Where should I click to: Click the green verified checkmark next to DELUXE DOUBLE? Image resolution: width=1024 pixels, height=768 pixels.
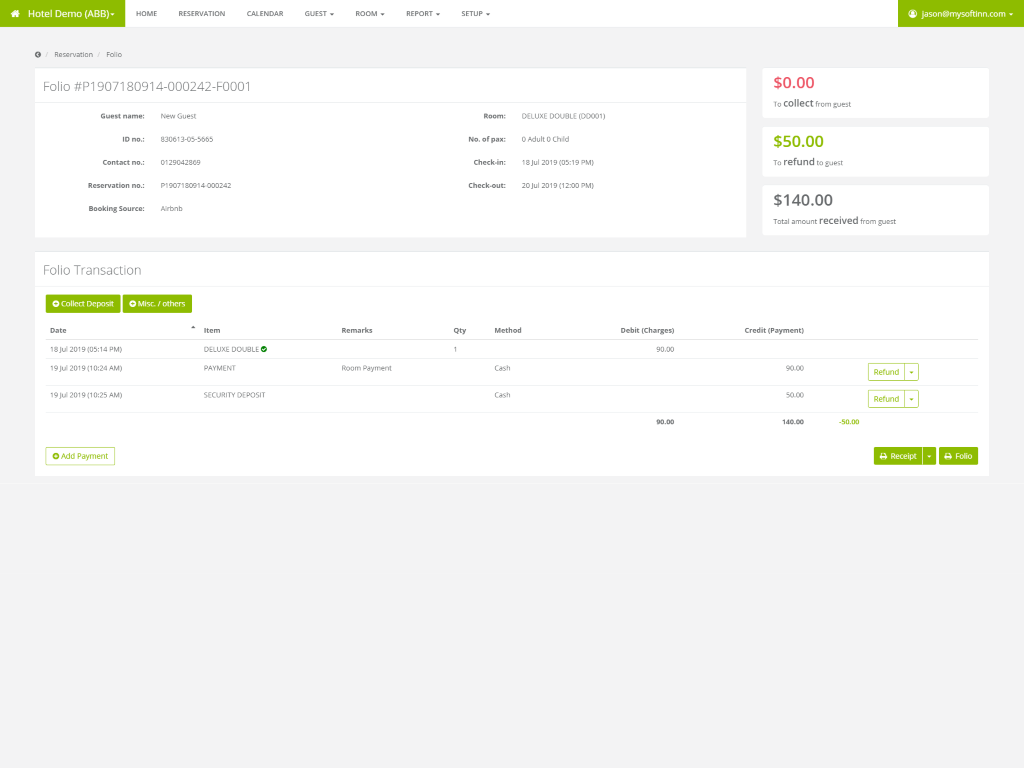(264, 349)
